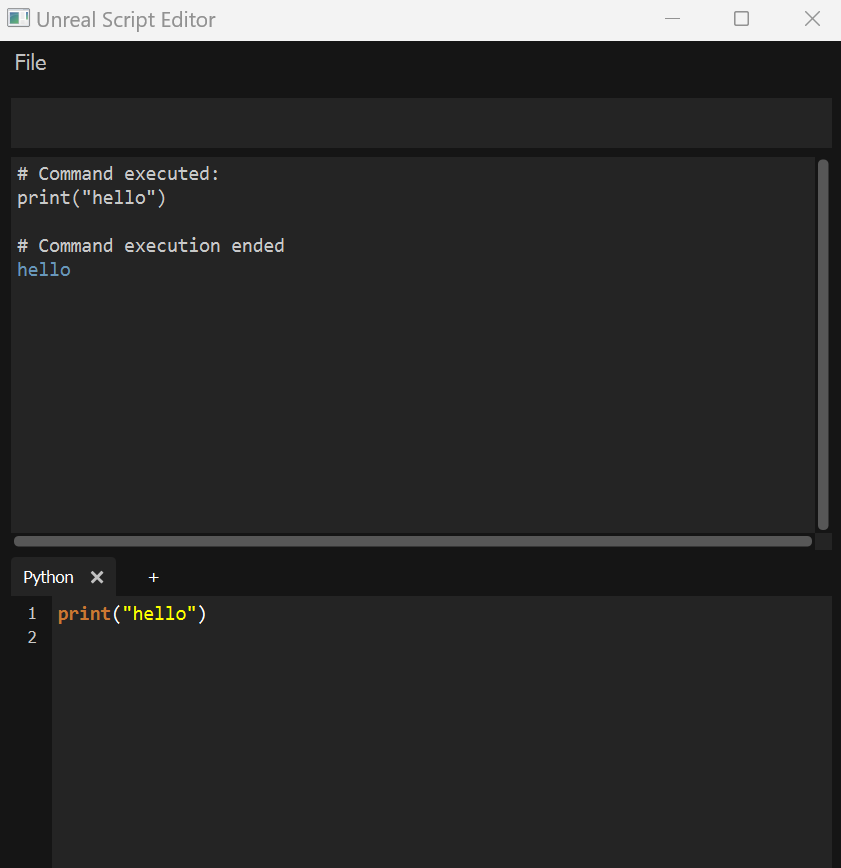
Task: Click the horizontal scrollbar under the output log
Action: pyautogui.click(x=412, y=541)
